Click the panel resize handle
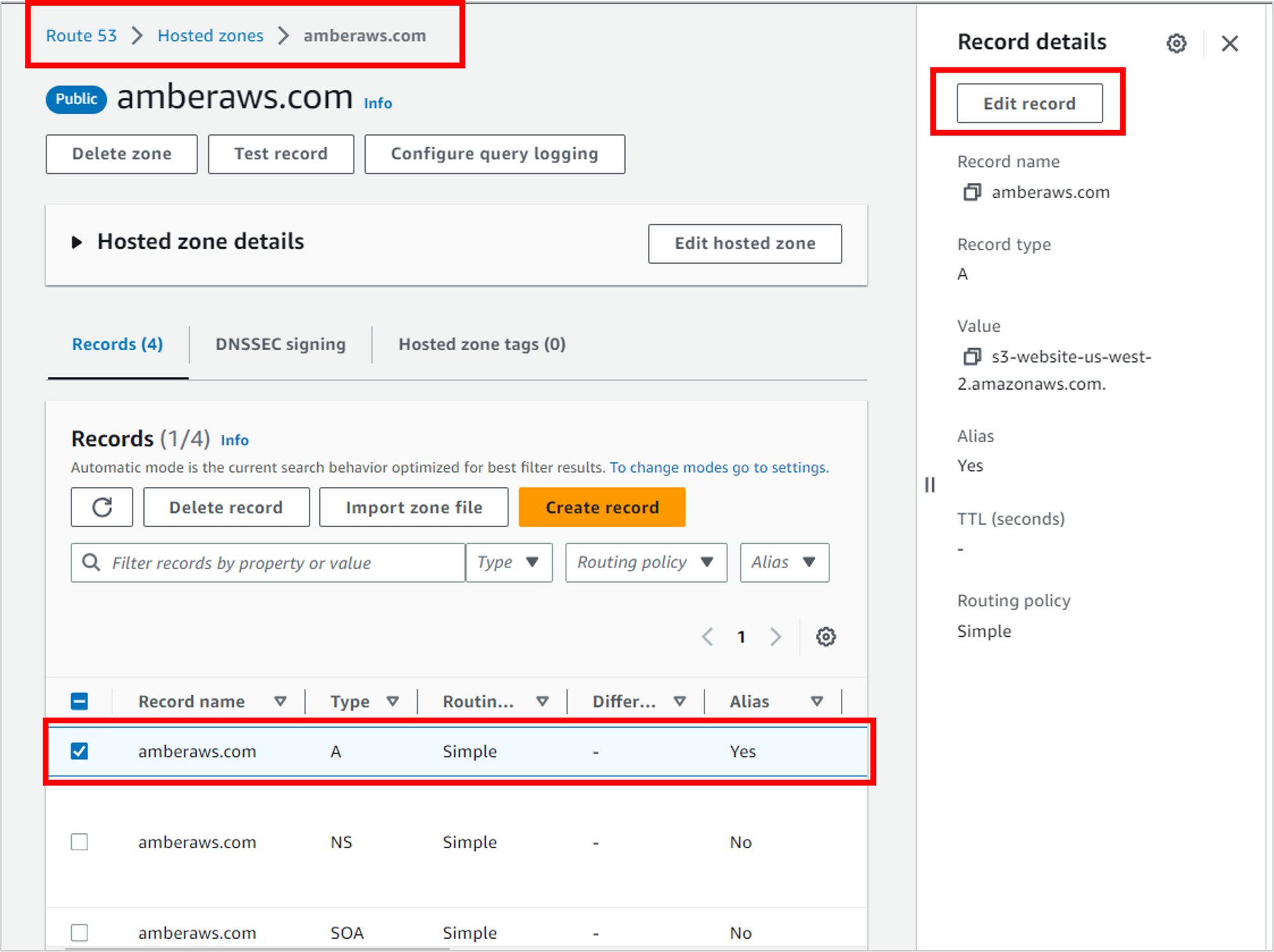 click(x=929, y=485)
